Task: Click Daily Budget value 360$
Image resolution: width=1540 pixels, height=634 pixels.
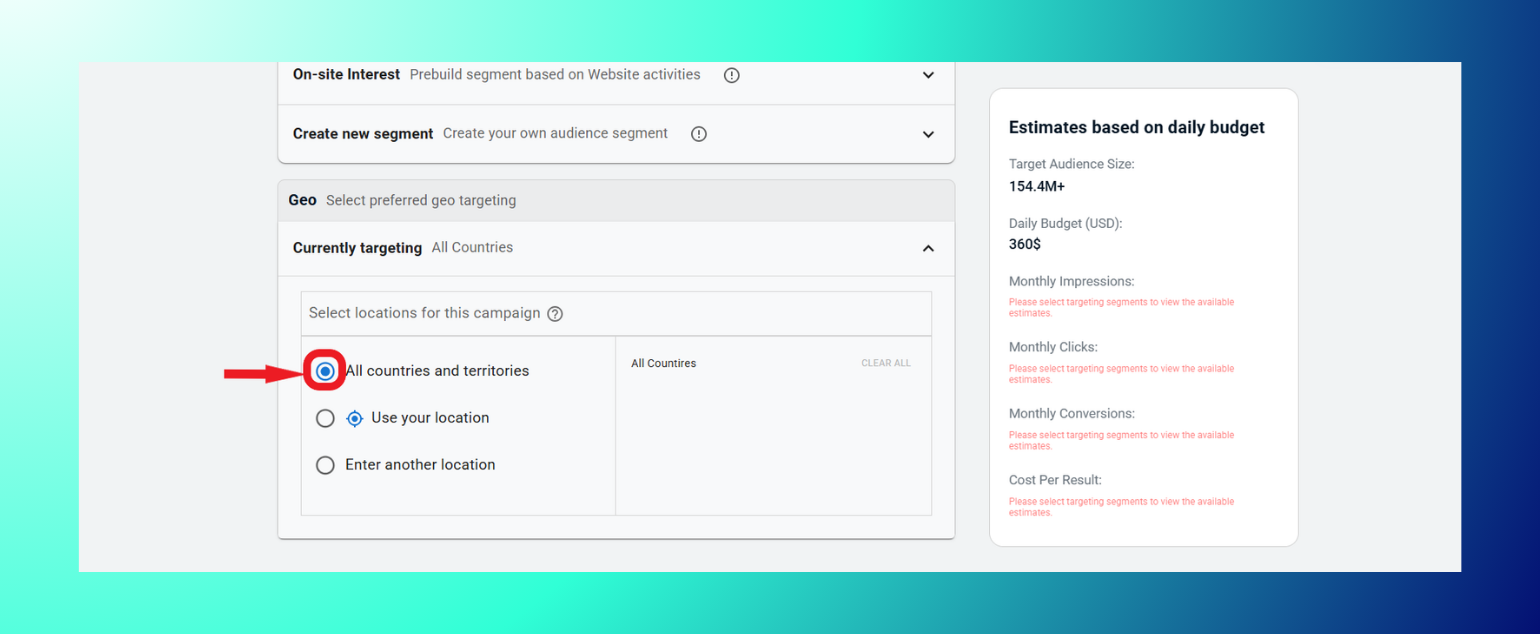Action: coord(1025,244)
